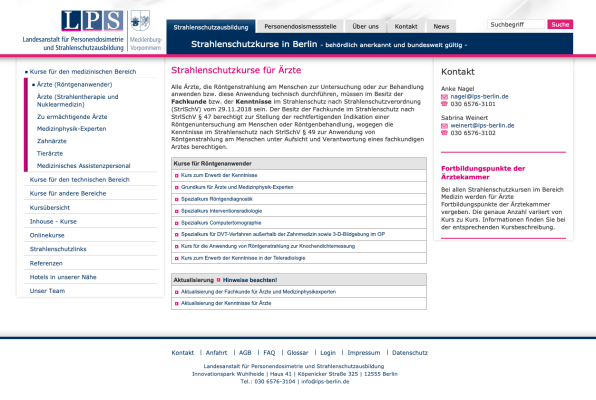Open Kurs zum Erwerb der Kenntnisse link
The image size is (596, 400).
(219, 175)
